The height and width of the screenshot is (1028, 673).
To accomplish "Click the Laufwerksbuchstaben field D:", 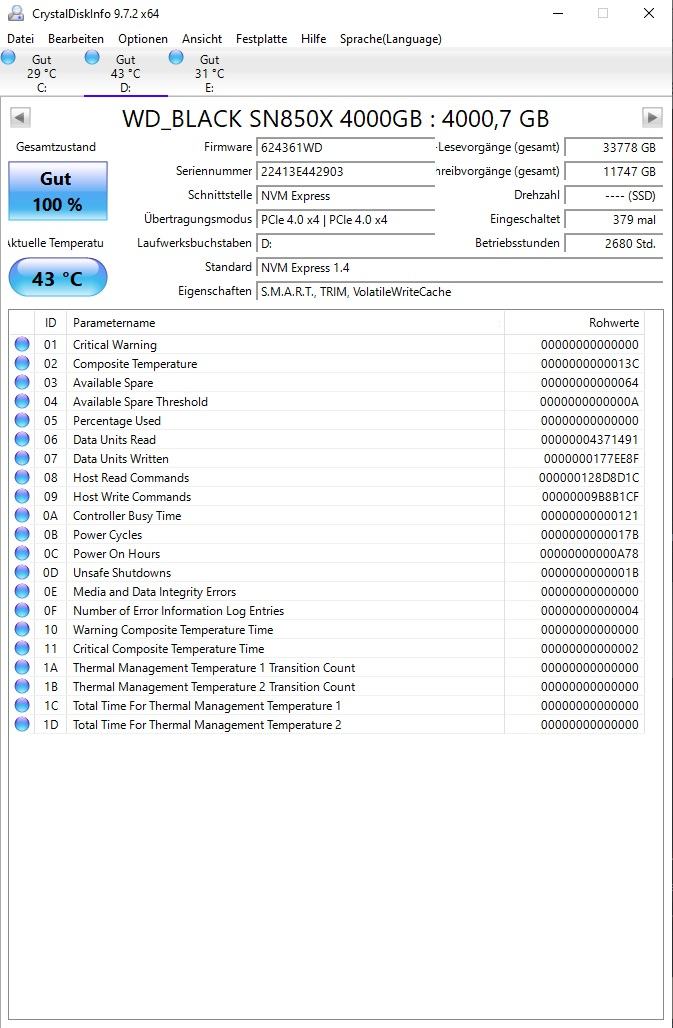I will (345, 244).
